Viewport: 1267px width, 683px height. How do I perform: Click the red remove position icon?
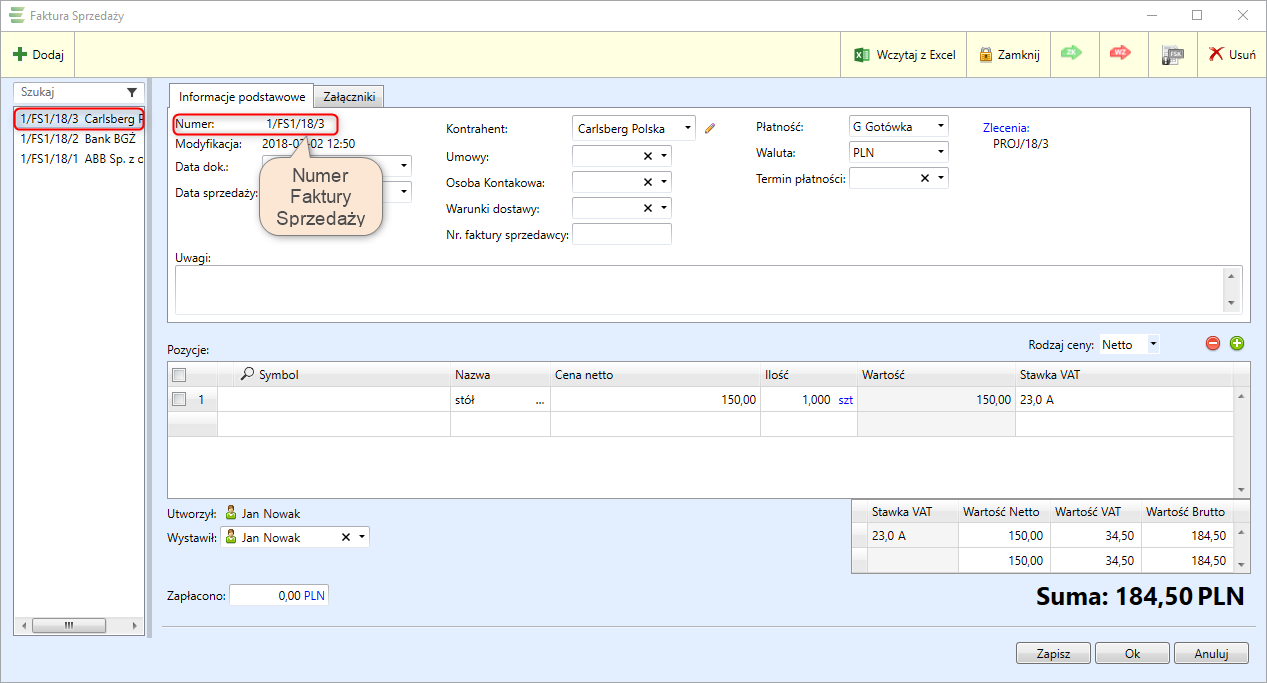[x=1213, y=344]
